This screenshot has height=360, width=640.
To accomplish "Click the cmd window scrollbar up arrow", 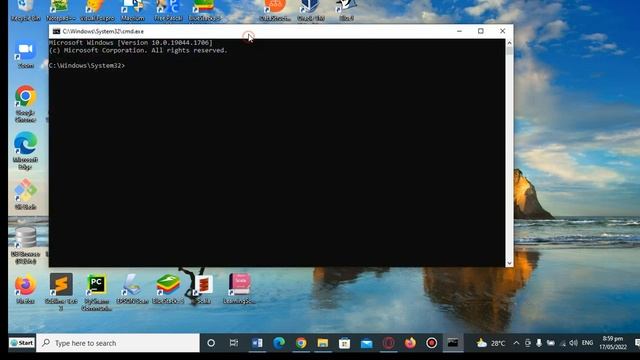I will pyautogui.click(x=509, y=43).
